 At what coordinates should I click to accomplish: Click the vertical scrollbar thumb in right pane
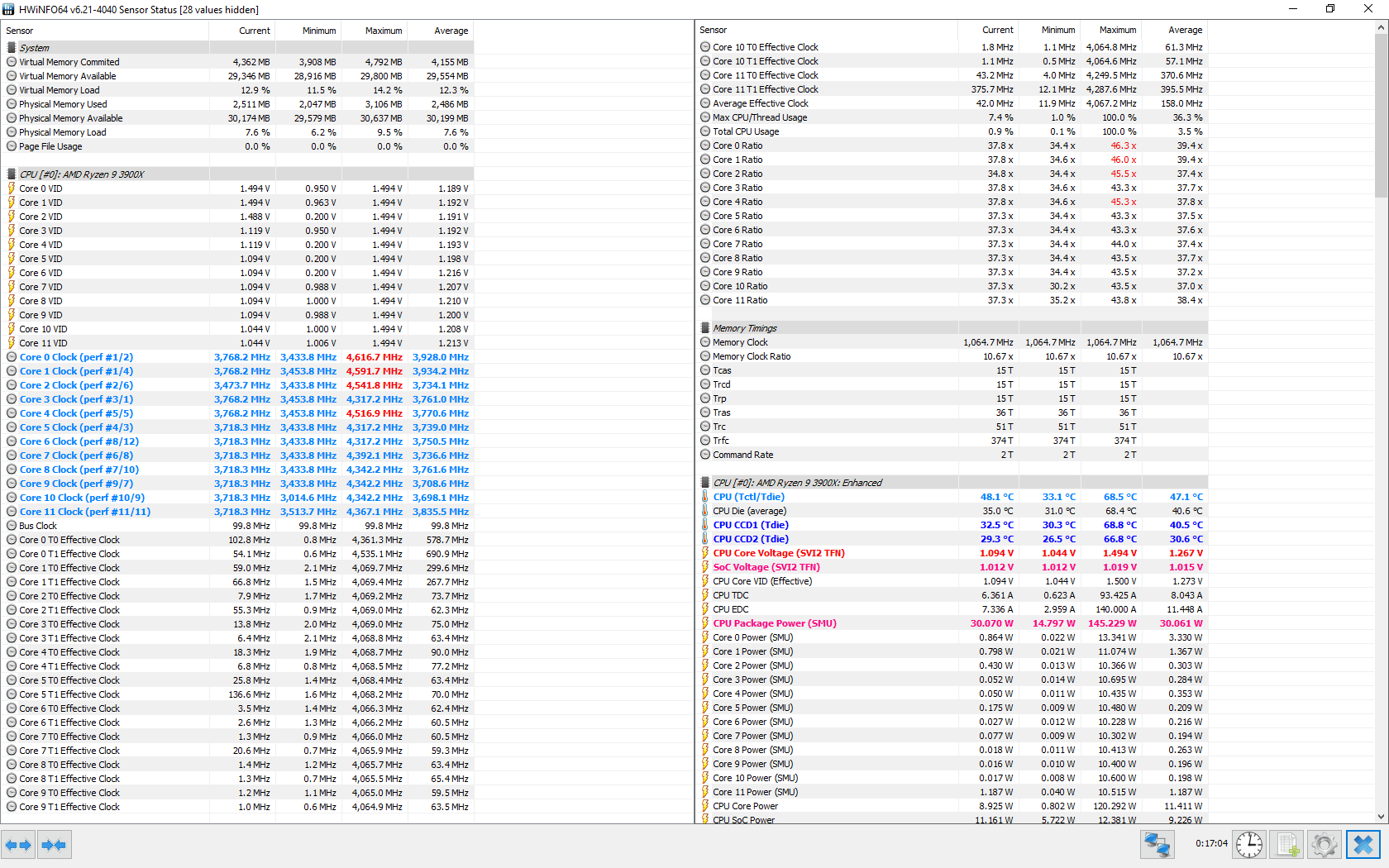[x=1381, y=116]
